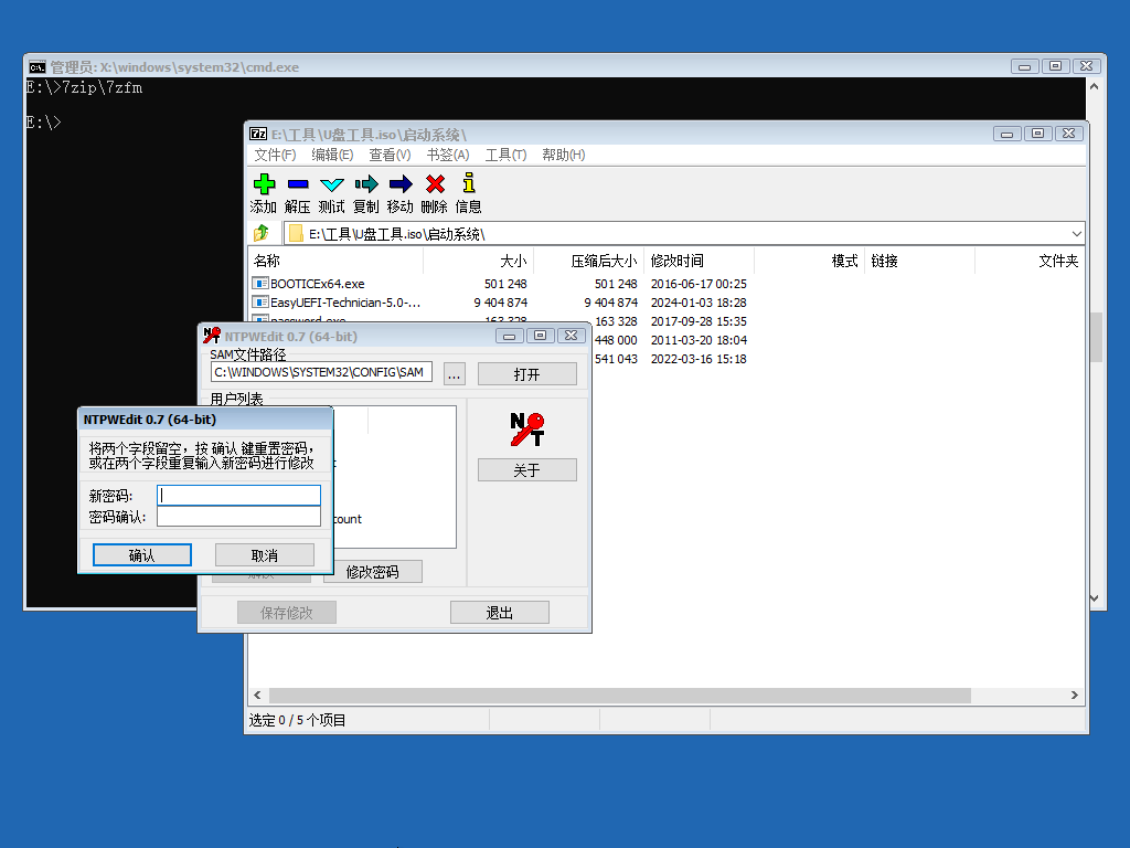Click inside the 新密码 new password field
The image size is (1130, 848).
[239, 494]
